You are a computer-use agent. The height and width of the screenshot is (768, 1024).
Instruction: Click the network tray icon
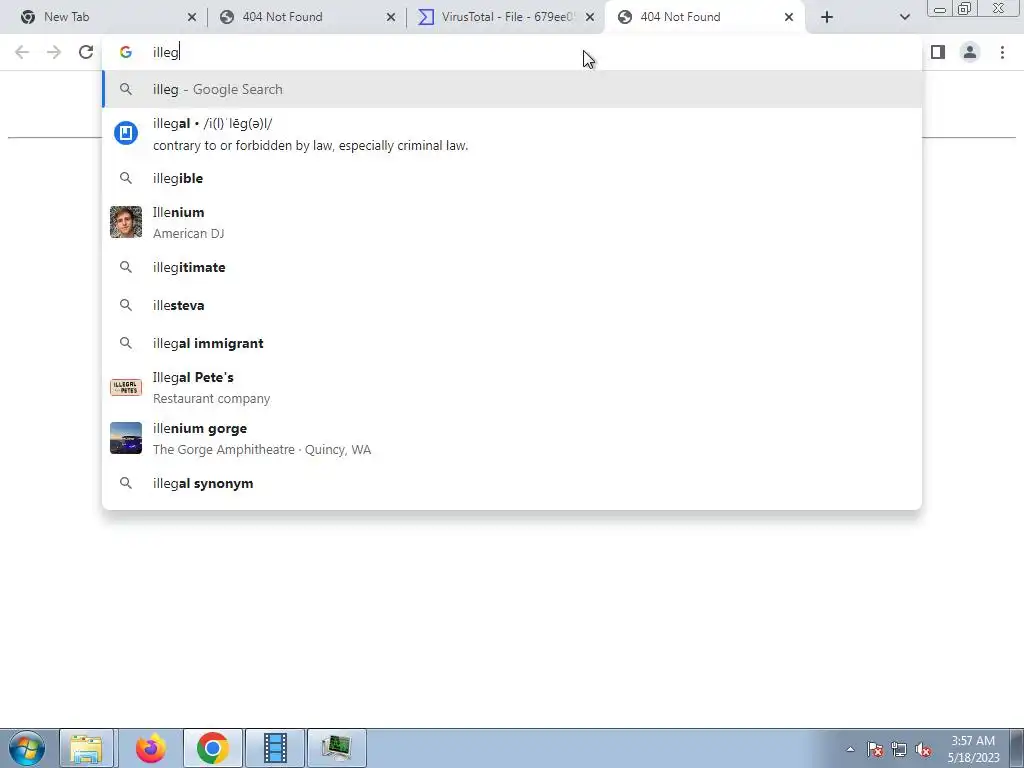tap(899, 749)
